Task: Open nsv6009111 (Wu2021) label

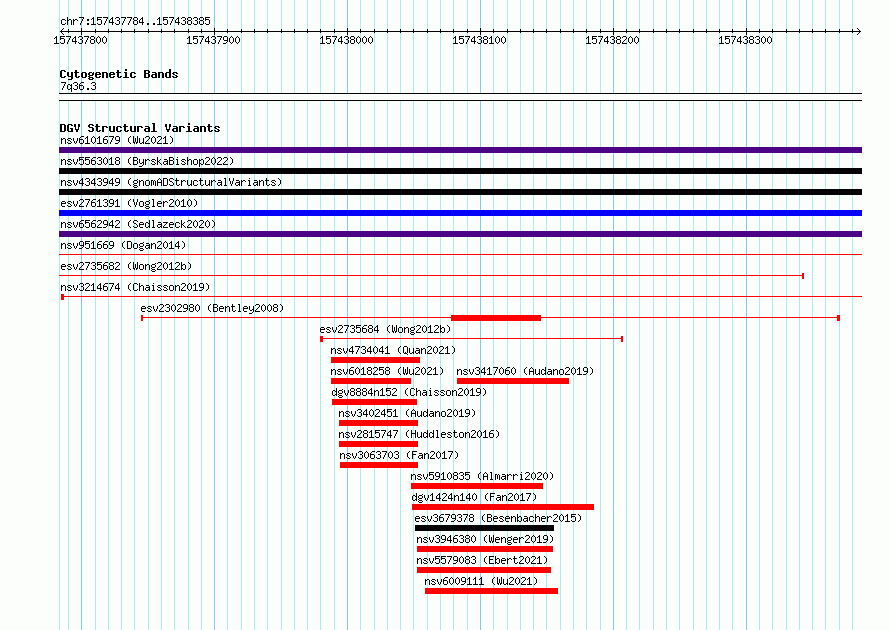Action: tap(481, 581)
